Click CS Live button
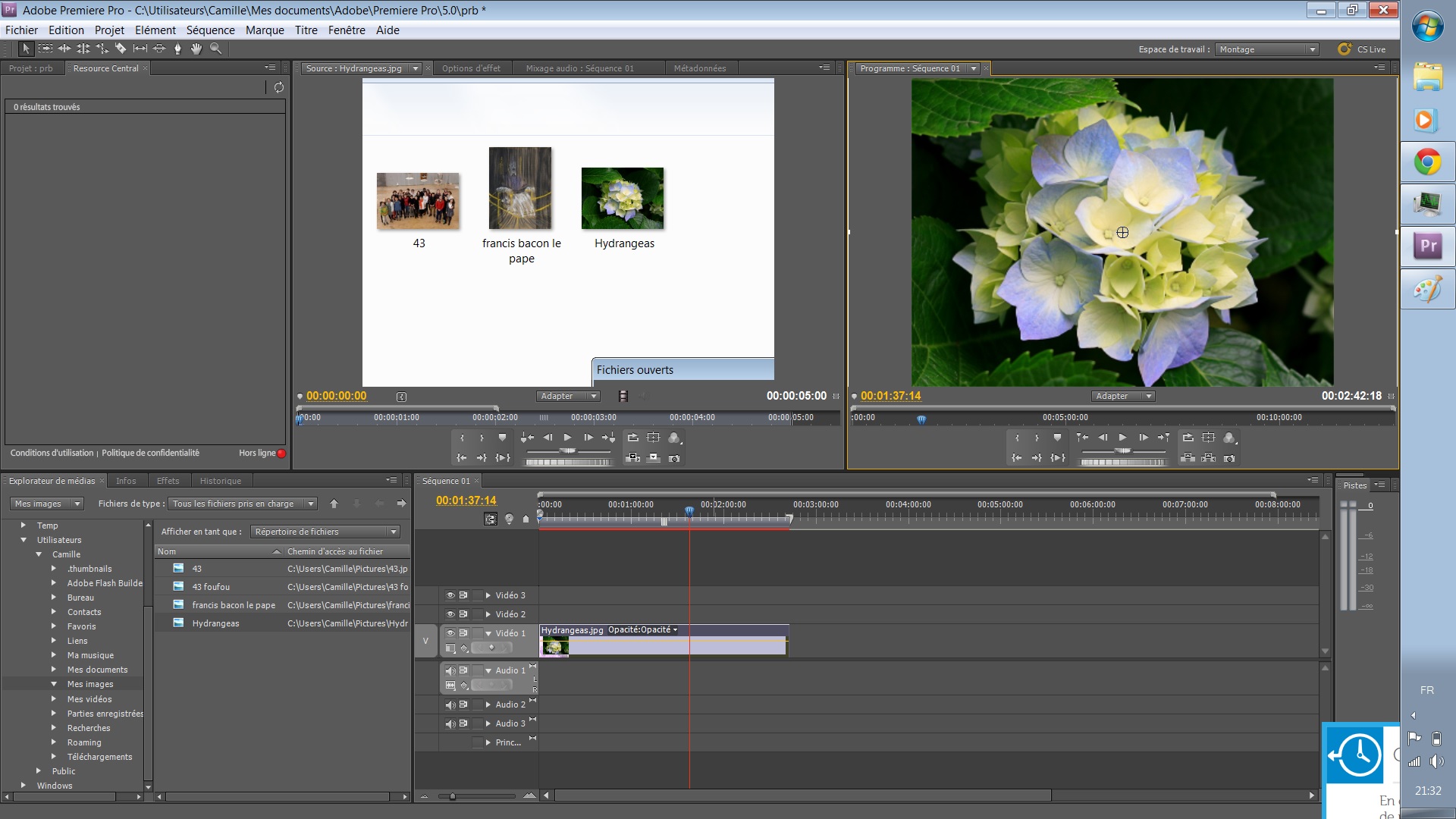 click(1362, 49)
